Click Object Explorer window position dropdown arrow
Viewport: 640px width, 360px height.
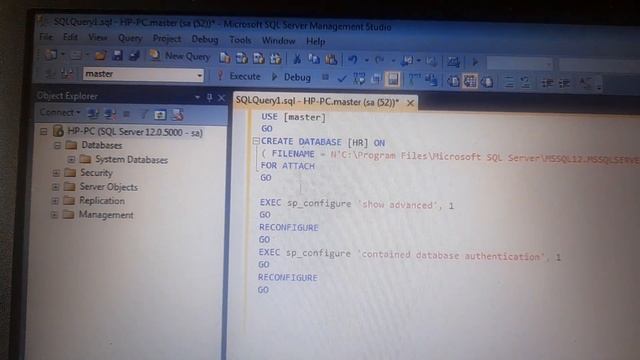point(198,97)
